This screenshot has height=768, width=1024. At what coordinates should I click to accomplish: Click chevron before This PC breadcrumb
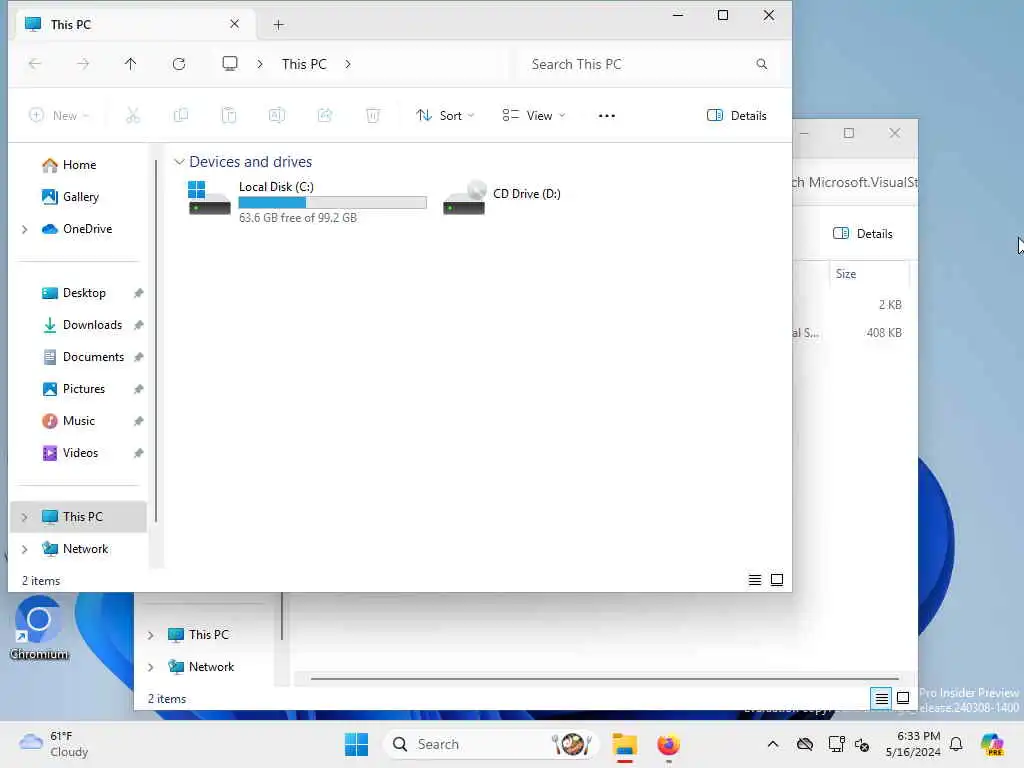[x=260, y=64]
